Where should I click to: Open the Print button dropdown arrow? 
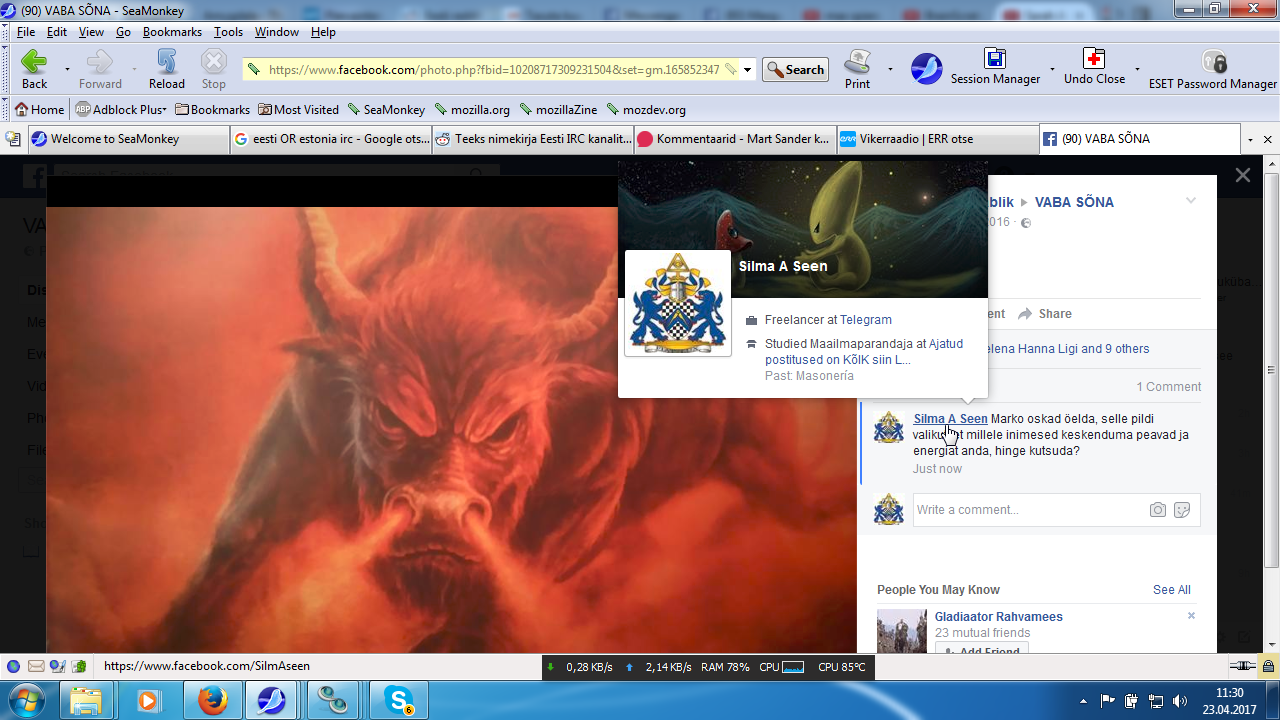(x=889, y=70)
